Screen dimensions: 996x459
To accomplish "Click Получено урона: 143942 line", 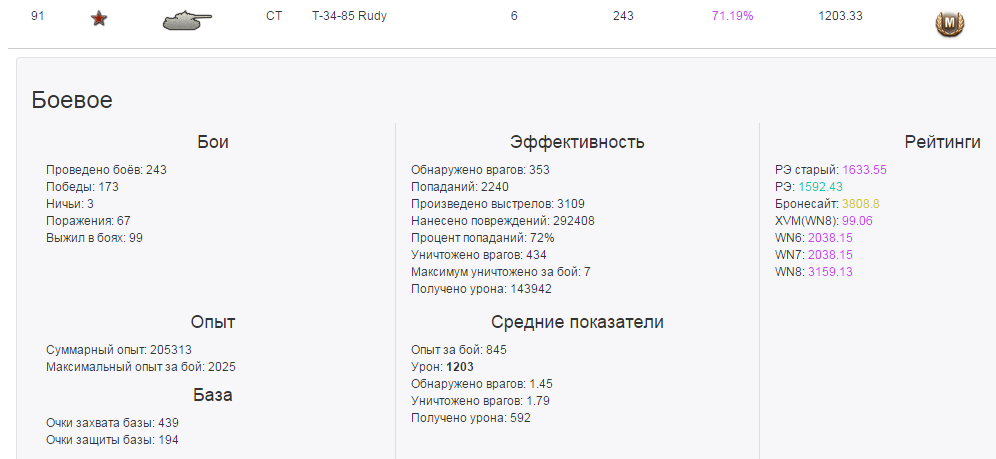I will 481,289.
